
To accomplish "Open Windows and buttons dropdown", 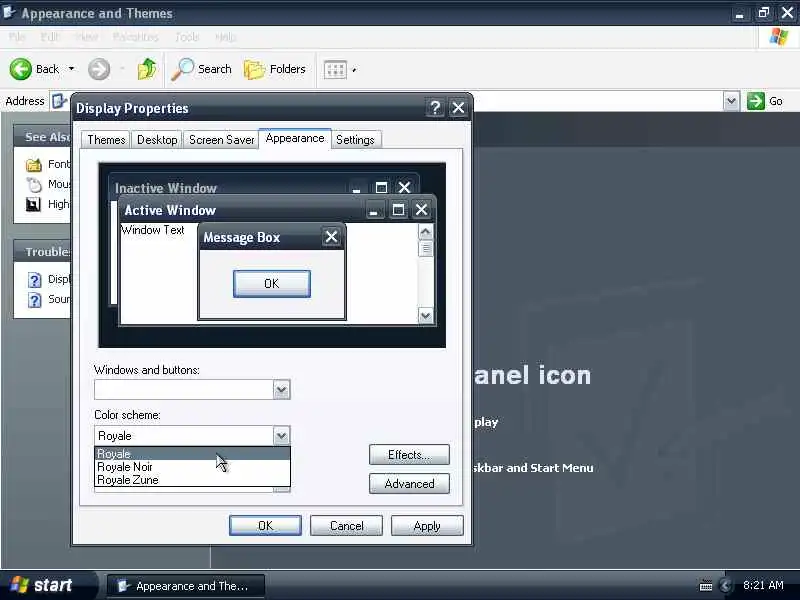I will 282,390.
